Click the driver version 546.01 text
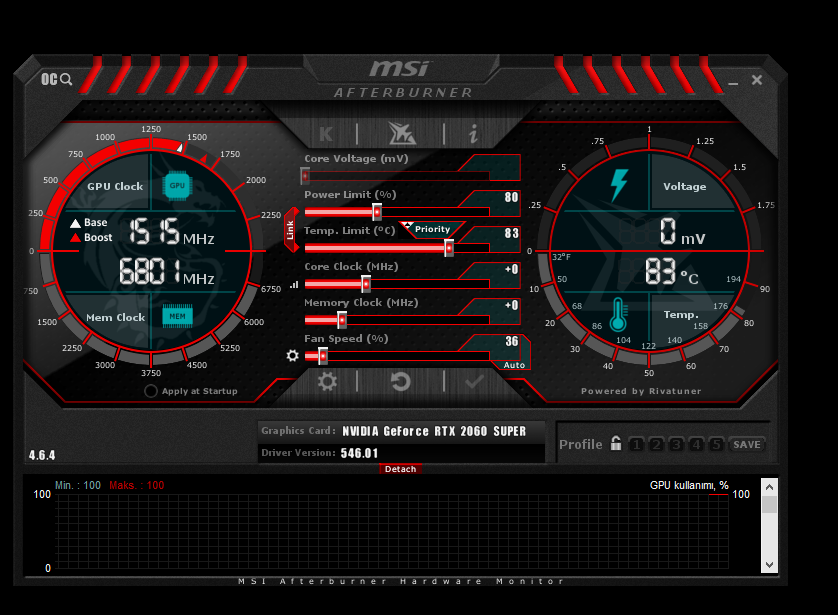This screenshot has height=615, width=838. (360, 453)
